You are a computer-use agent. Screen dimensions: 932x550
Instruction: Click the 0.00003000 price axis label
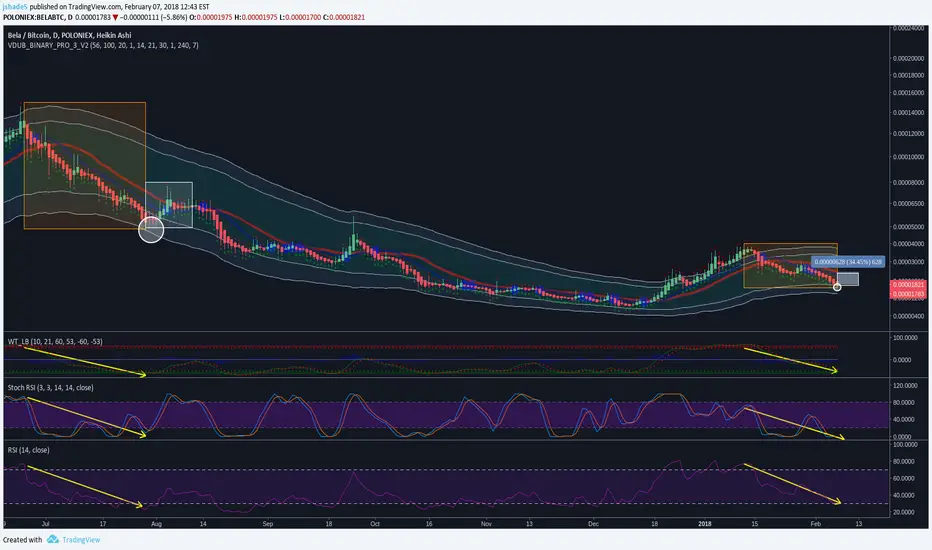coord(908,262)
